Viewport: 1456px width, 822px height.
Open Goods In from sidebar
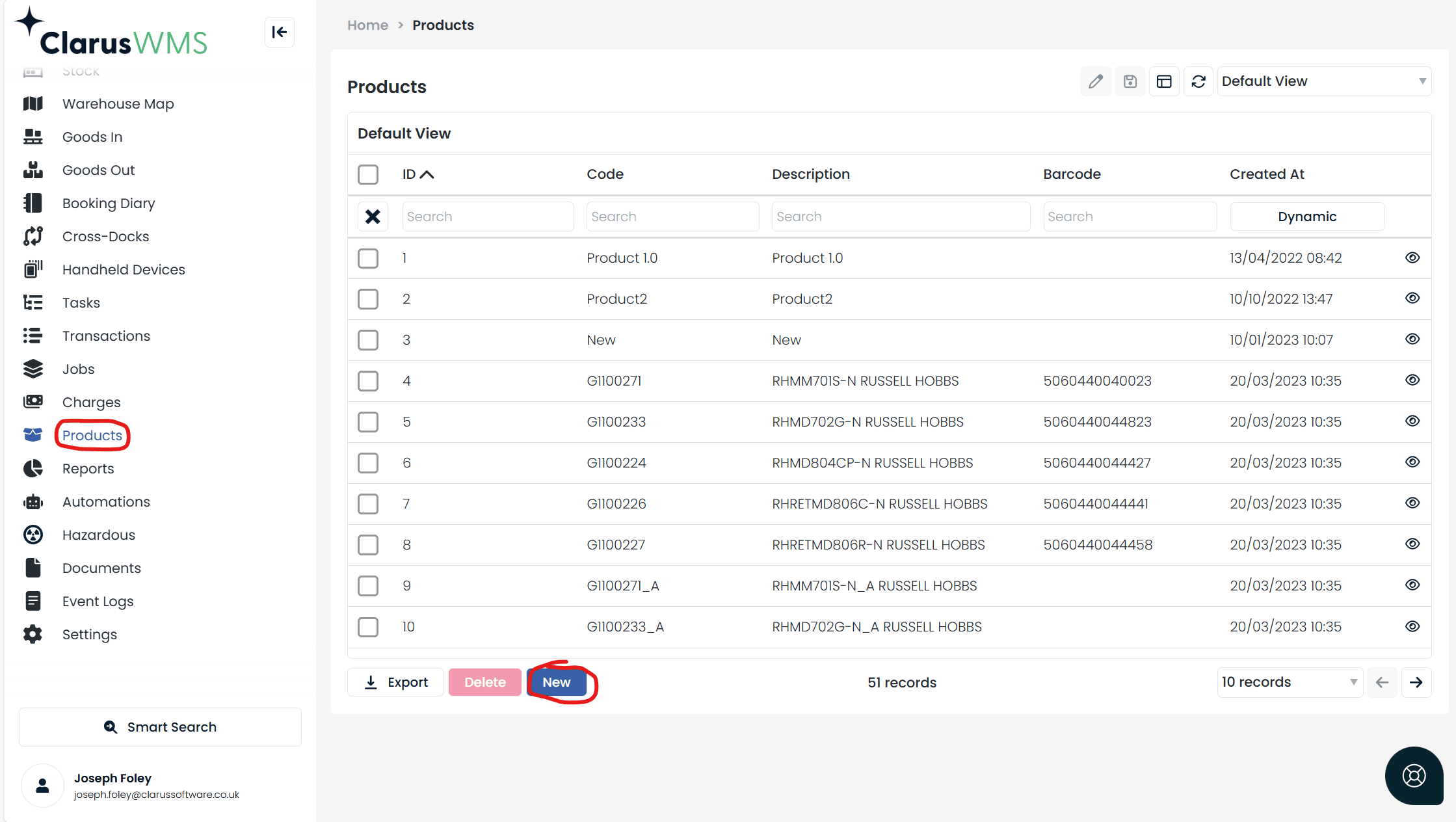92,137
